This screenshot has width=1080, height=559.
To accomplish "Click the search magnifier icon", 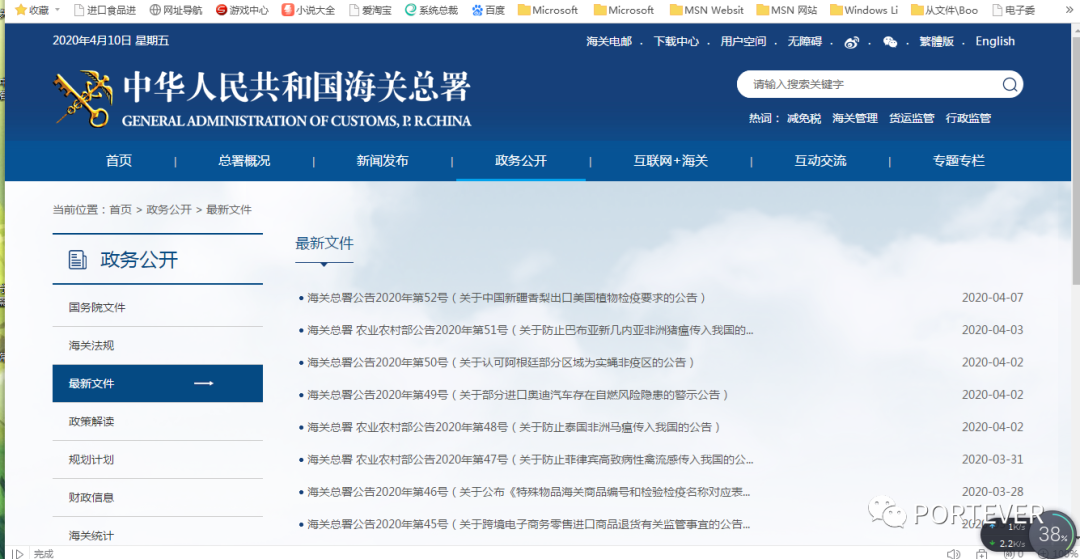I will pos(1010,85).
